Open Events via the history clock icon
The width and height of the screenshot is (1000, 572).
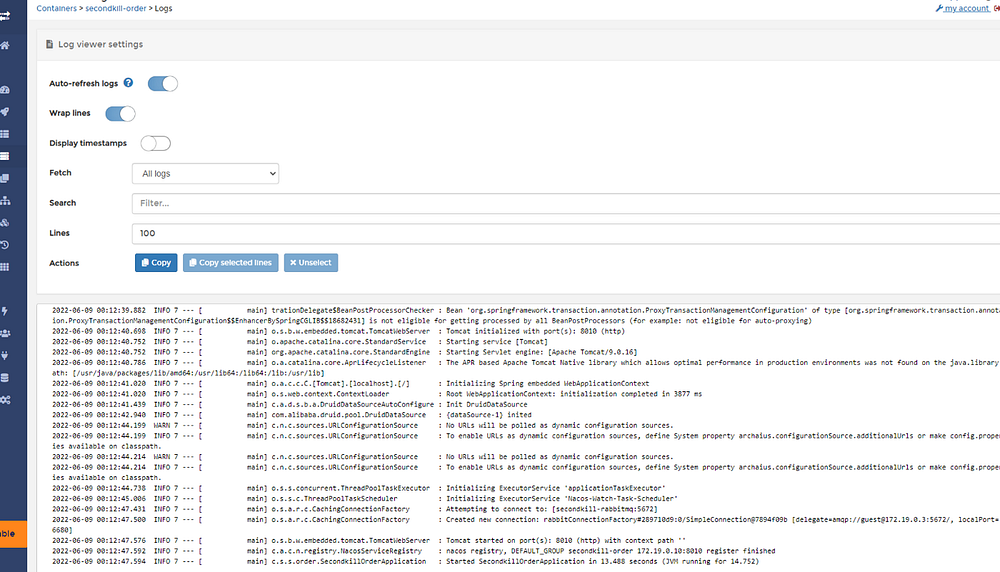[5, 245]
